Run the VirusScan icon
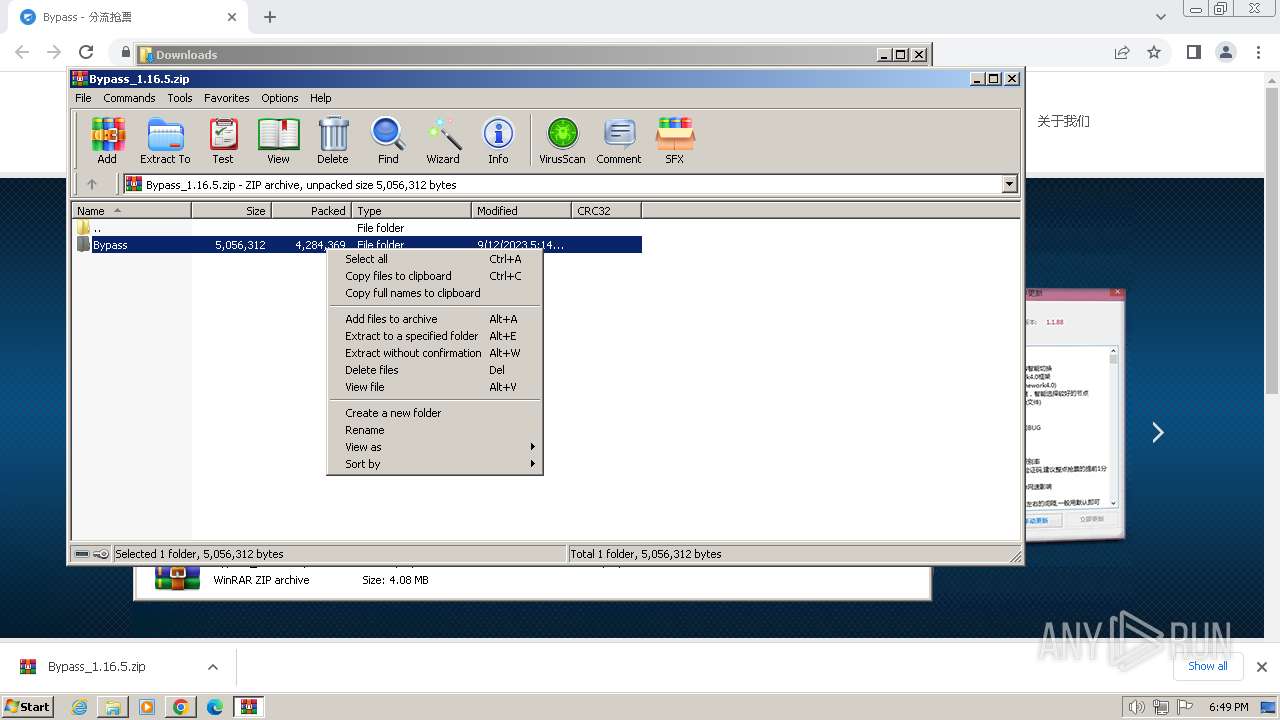1280x720 pixels. pyautogui.click(x=562, y=140)
